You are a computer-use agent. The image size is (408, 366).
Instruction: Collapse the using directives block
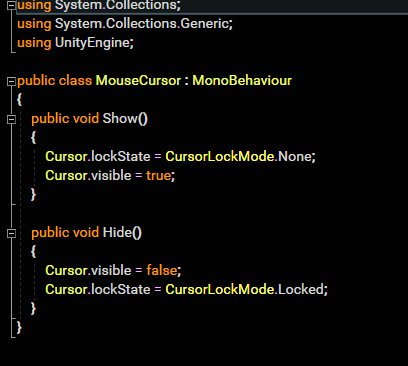click(x=11, y=6)
